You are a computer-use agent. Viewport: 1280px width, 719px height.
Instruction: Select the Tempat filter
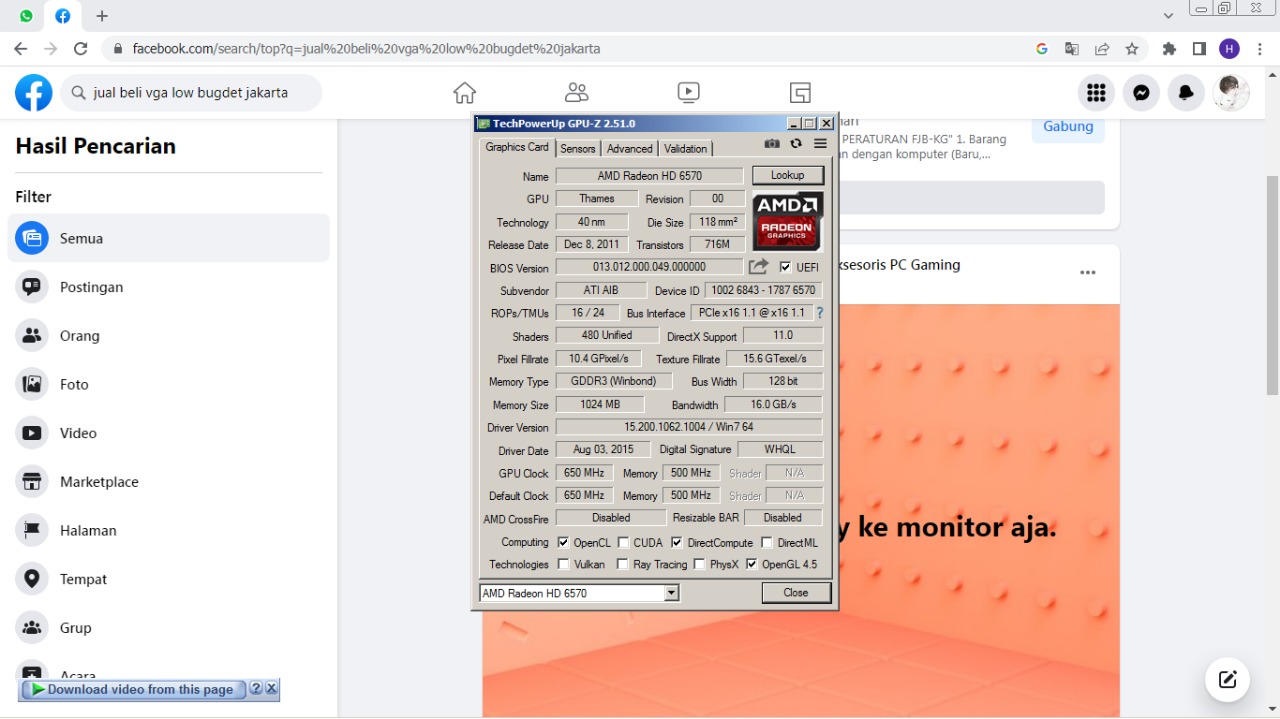click(169, 579)
